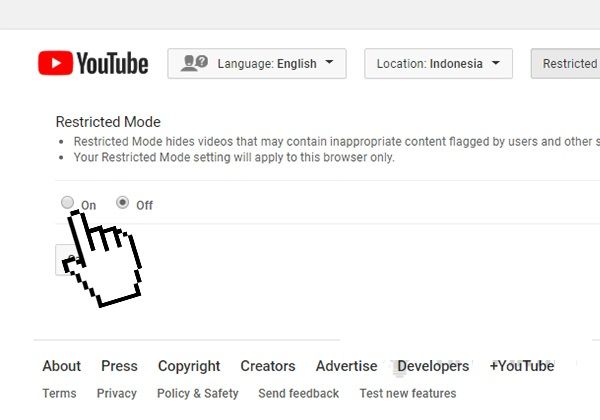Open the Copyright link
Image resolution: width=600 pixels, height=420 pixels.
(189, 366)
